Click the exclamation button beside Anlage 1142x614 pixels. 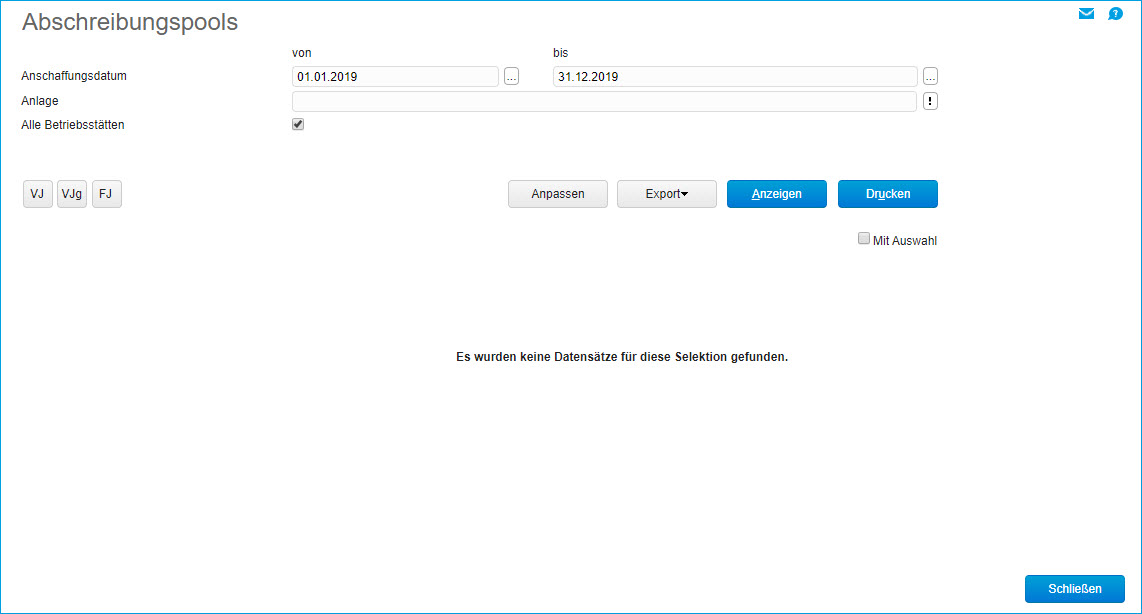pyautogui.click(x=930, y=101)
